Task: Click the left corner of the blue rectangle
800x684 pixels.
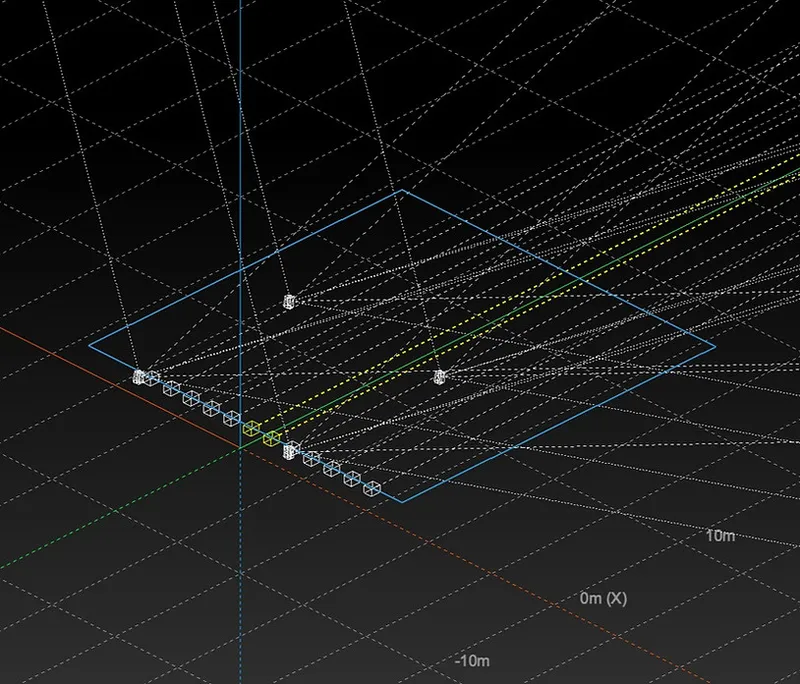Action: [89, 346]
